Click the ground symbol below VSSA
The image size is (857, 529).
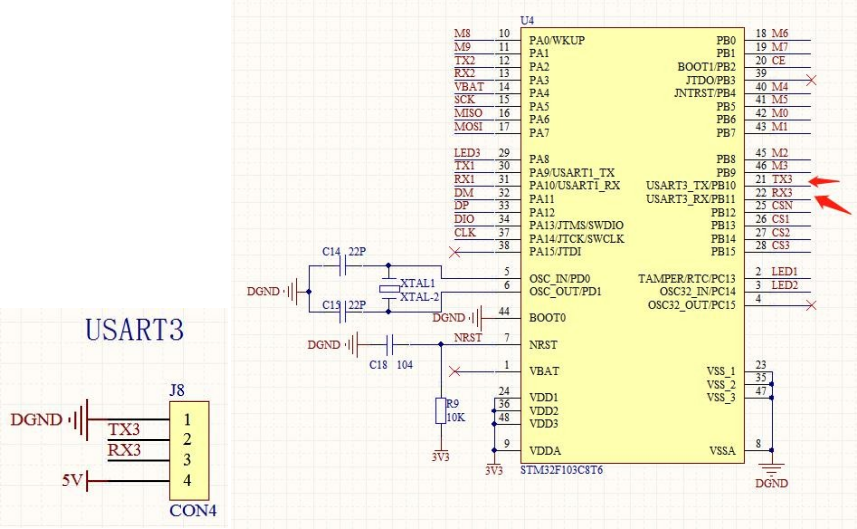click(x=771, y=469)
